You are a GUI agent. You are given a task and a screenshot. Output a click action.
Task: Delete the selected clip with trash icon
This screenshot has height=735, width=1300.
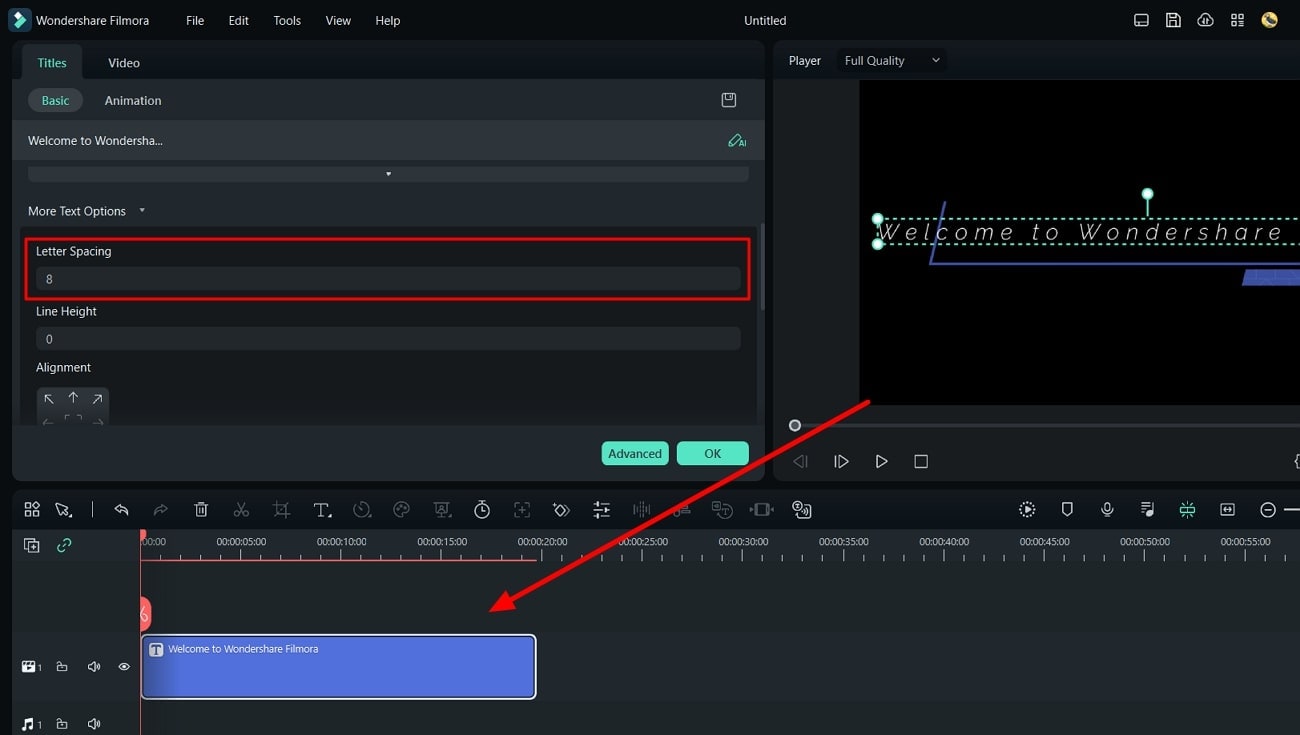[x=201, y=510]
